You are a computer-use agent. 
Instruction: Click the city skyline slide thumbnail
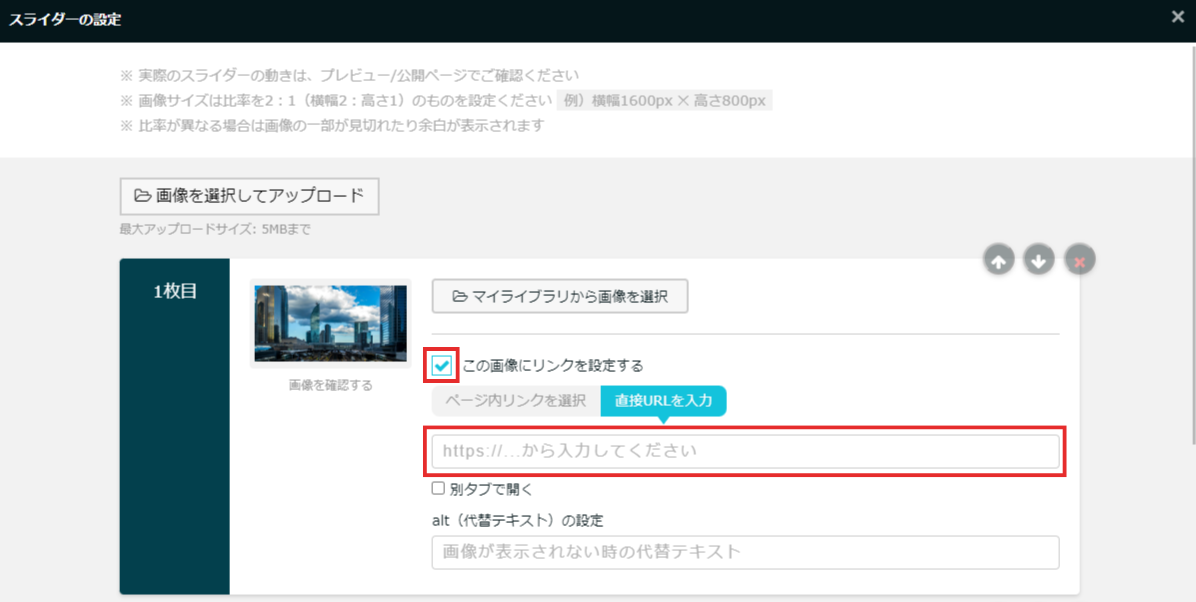click(x=331, y=323)
